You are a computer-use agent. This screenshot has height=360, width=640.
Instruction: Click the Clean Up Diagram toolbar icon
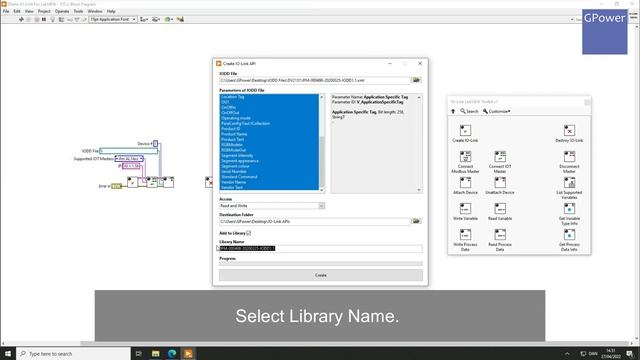pyautogui.click(x=180, y=19)
